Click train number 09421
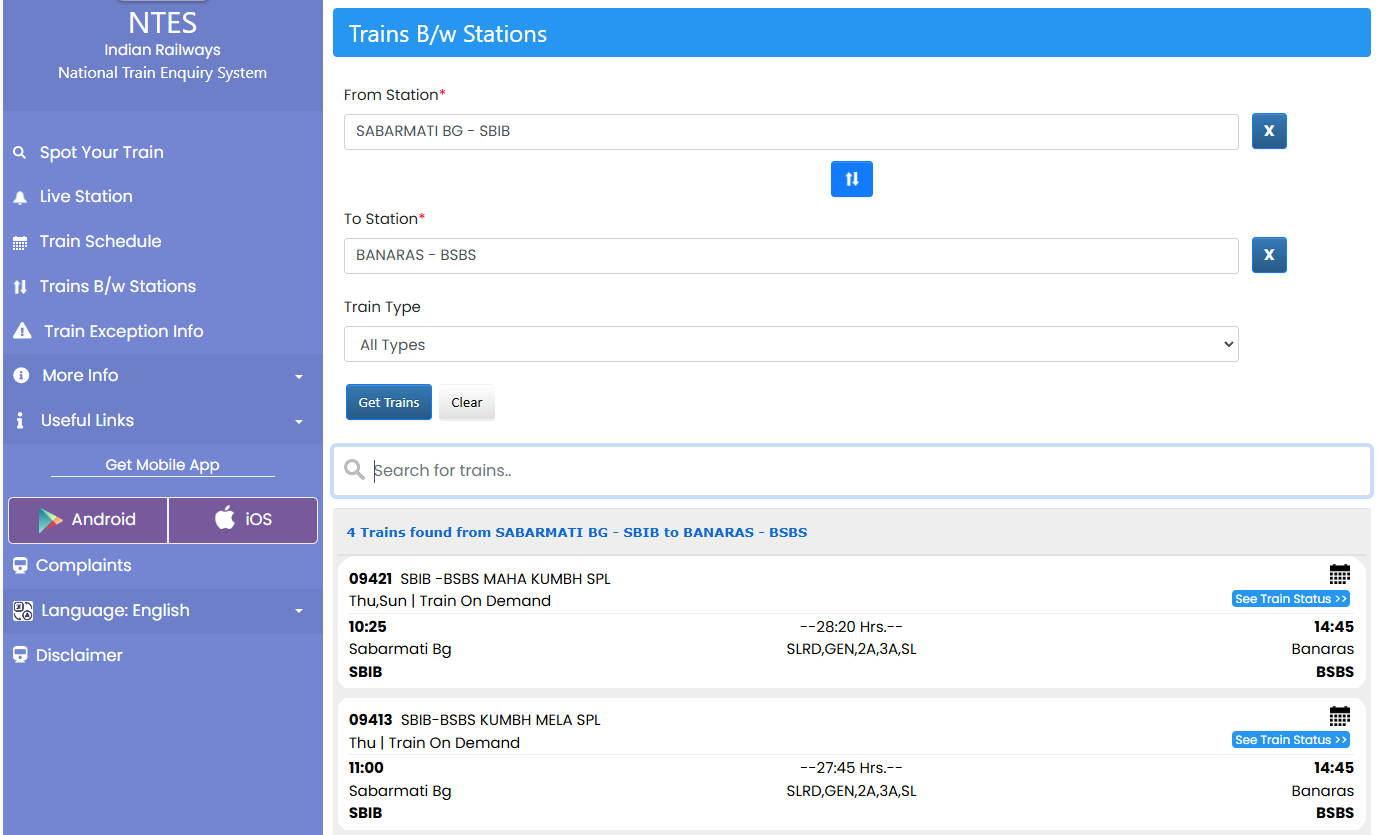This screenshot has height=835, width=1377. [x=370, y=578]
